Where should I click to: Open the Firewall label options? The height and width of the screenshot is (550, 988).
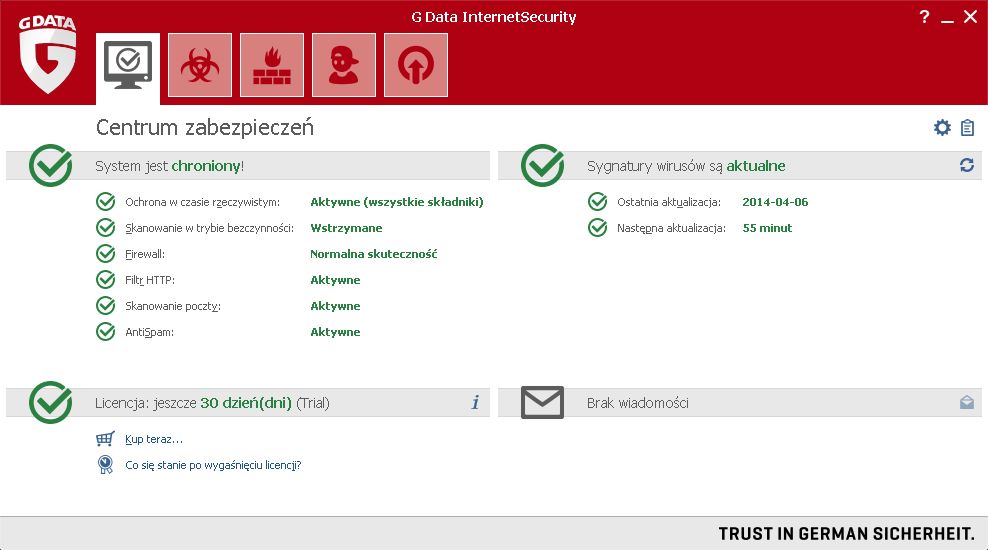145,255
